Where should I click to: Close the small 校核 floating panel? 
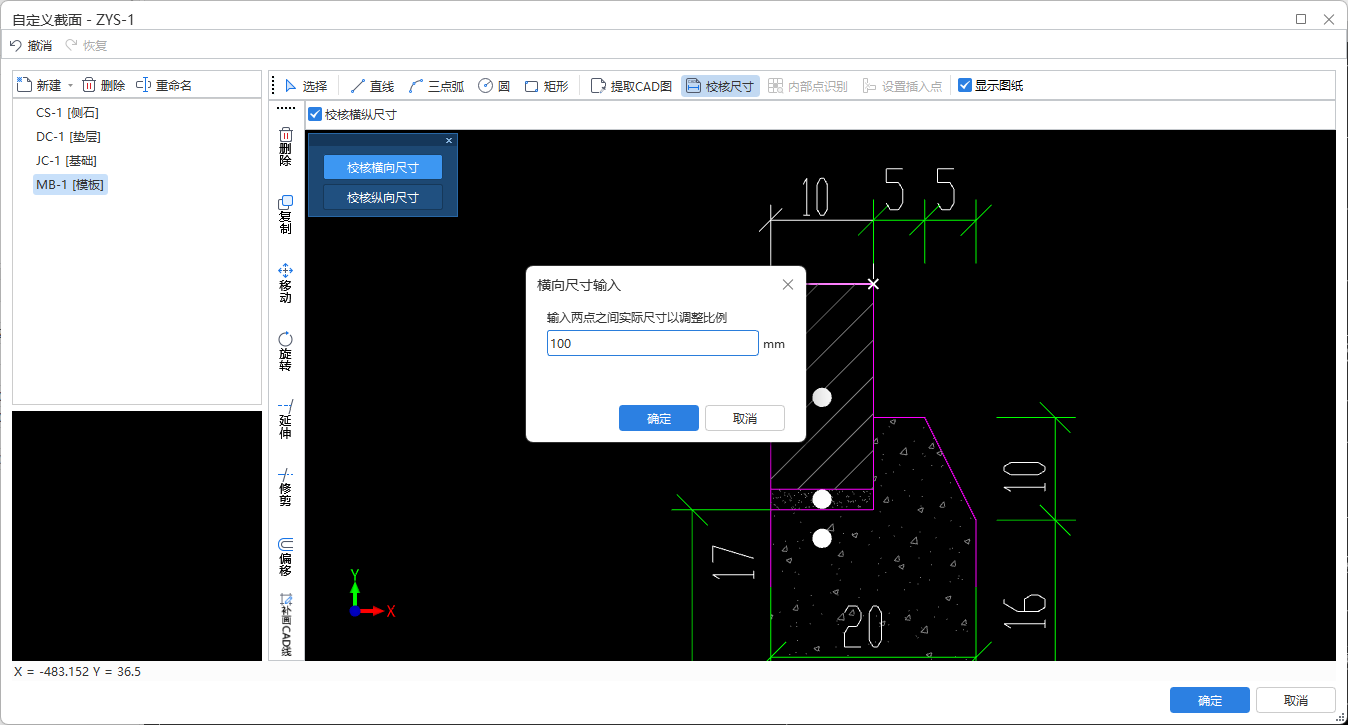[x=449, y=141]
